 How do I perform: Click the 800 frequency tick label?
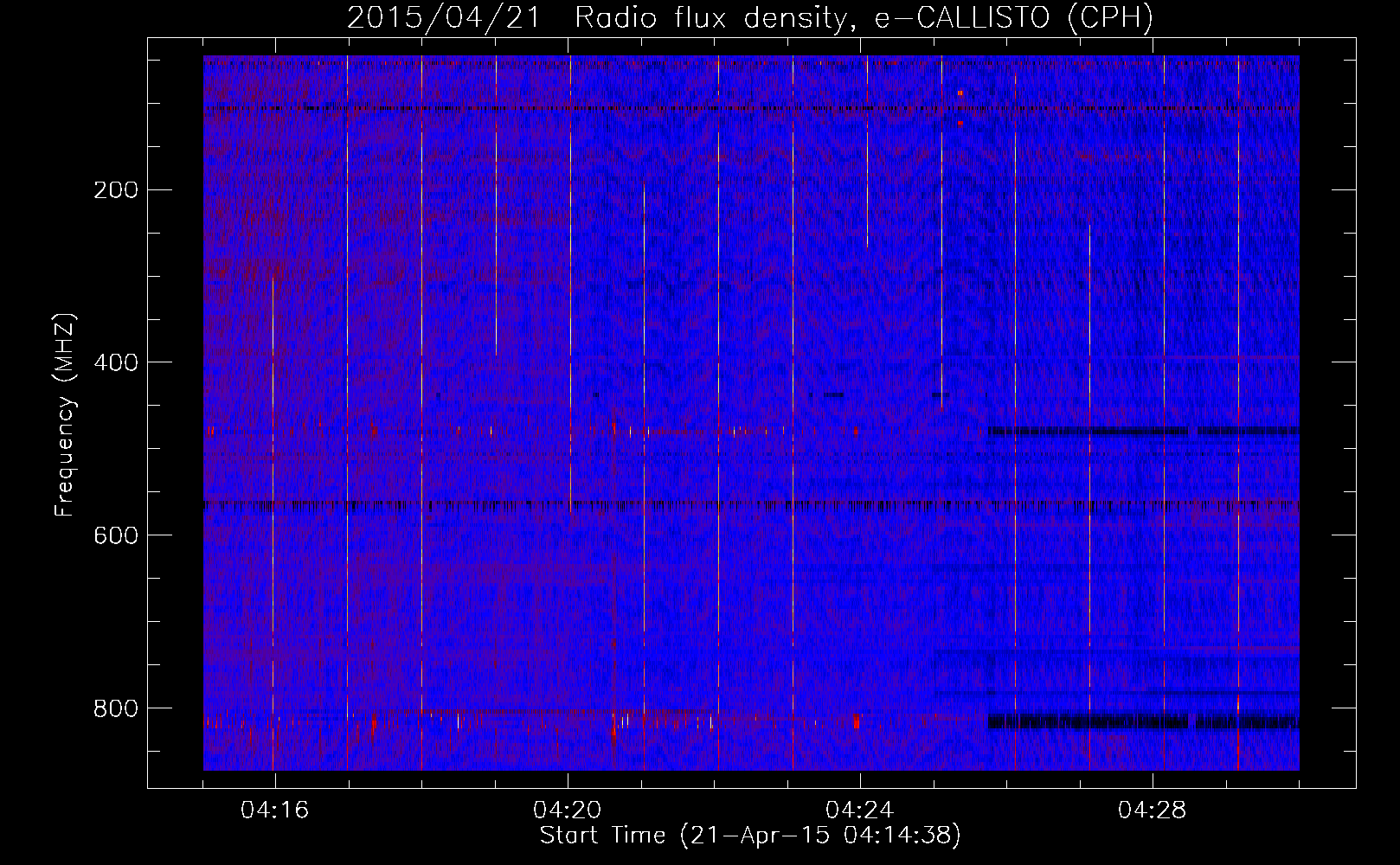(x=115, y=708)
